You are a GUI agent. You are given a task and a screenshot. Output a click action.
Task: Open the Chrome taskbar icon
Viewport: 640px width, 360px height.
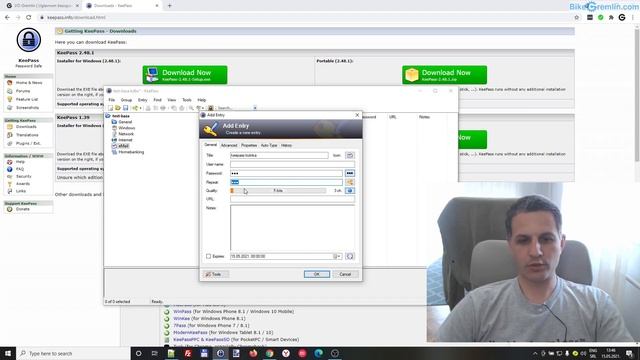[269, 353]
